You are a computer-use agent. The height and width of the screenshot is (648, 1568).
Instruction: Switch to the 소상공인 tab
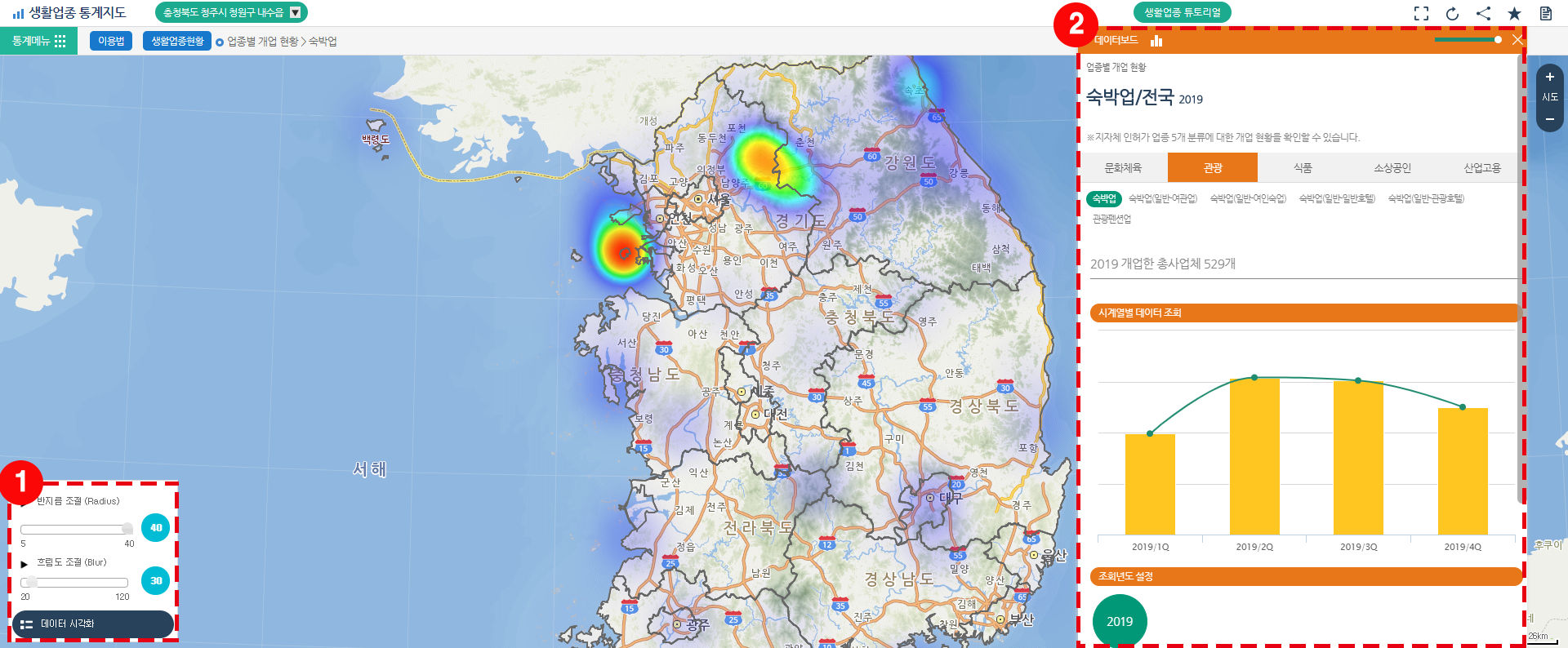click(1392, 168)
